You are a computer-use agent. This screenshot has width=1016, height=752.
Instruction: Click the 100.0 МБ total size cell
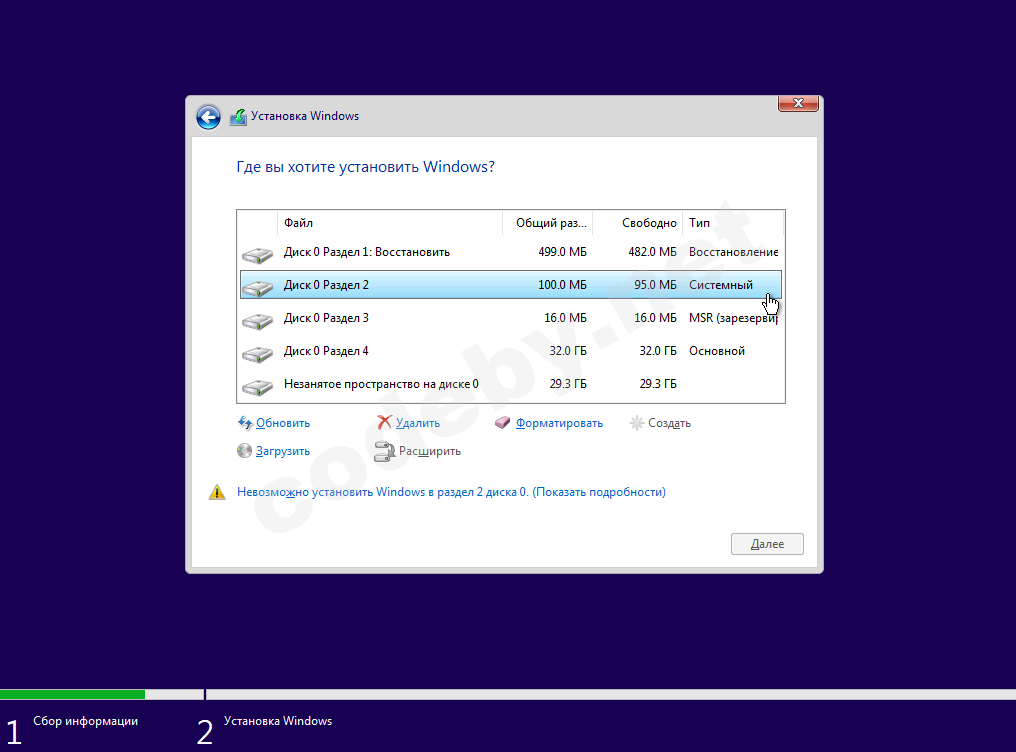(562, 285)
